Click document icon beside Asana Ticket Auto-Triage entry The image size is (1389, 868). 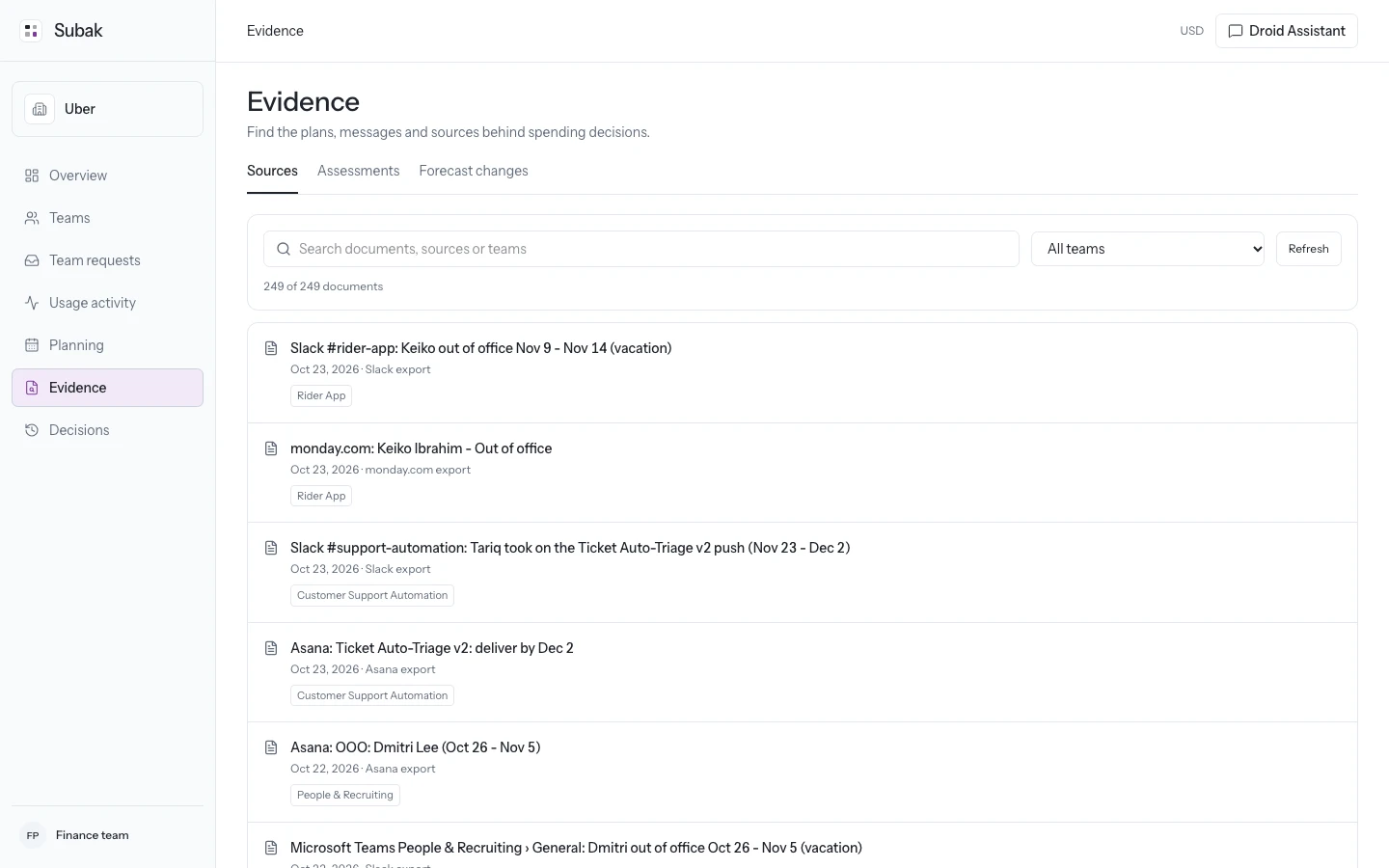[x=271, y=648]
